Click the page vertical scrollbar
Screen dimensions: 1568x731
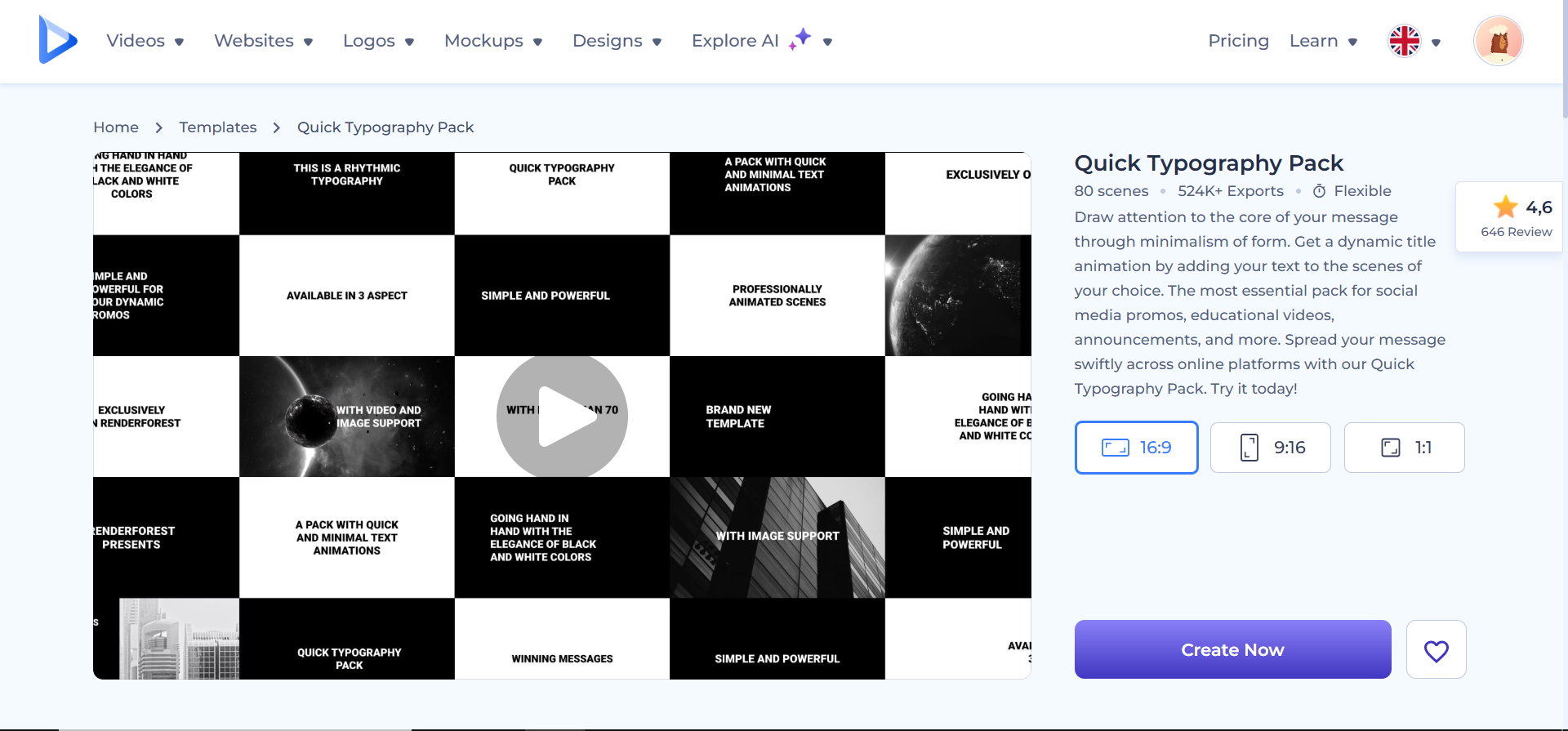click(1565, 59)
